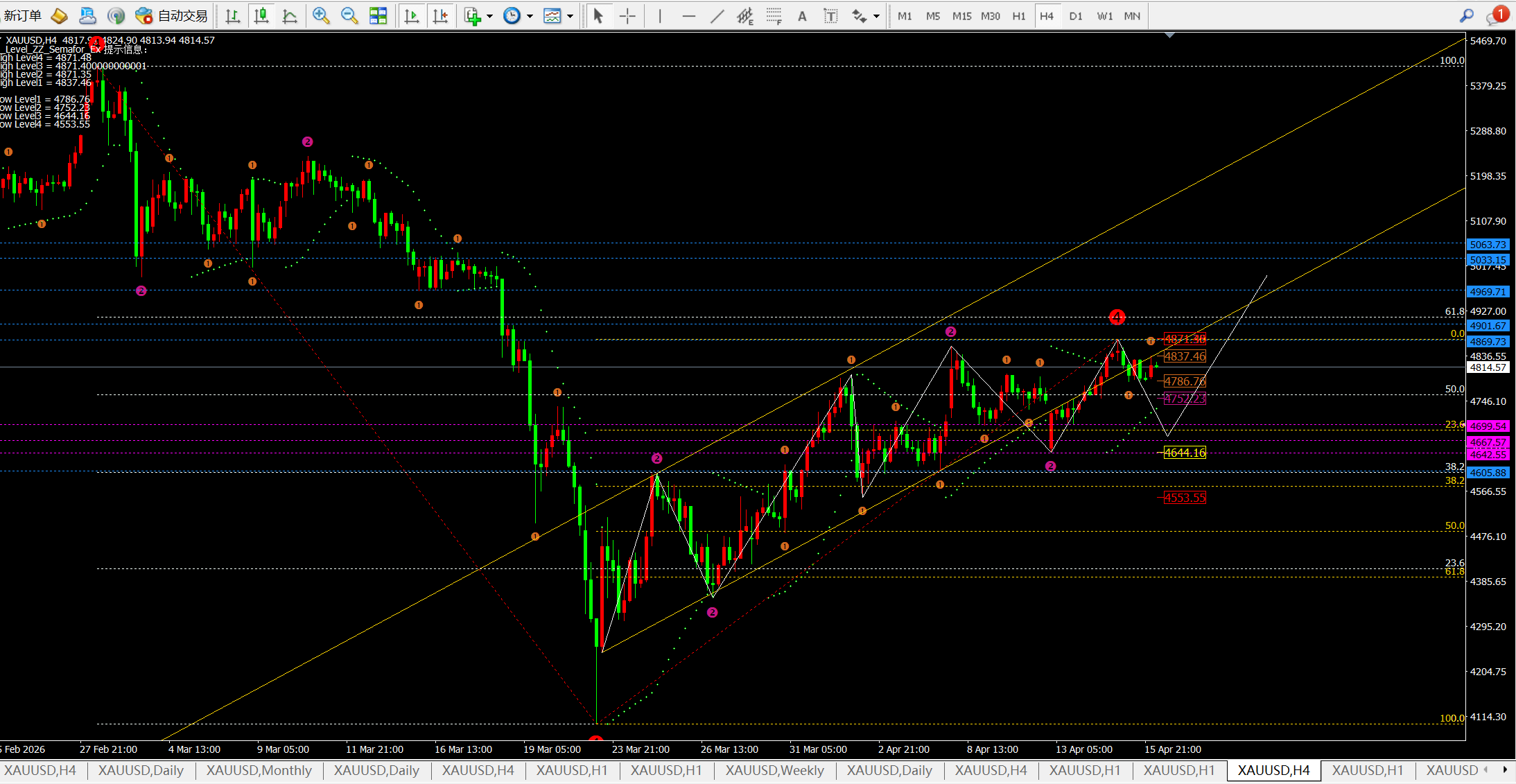The image size is (1516, 784).
Task: Switch to candlestick chart mode
Action: pyautogui.click(x=261, y=16)
